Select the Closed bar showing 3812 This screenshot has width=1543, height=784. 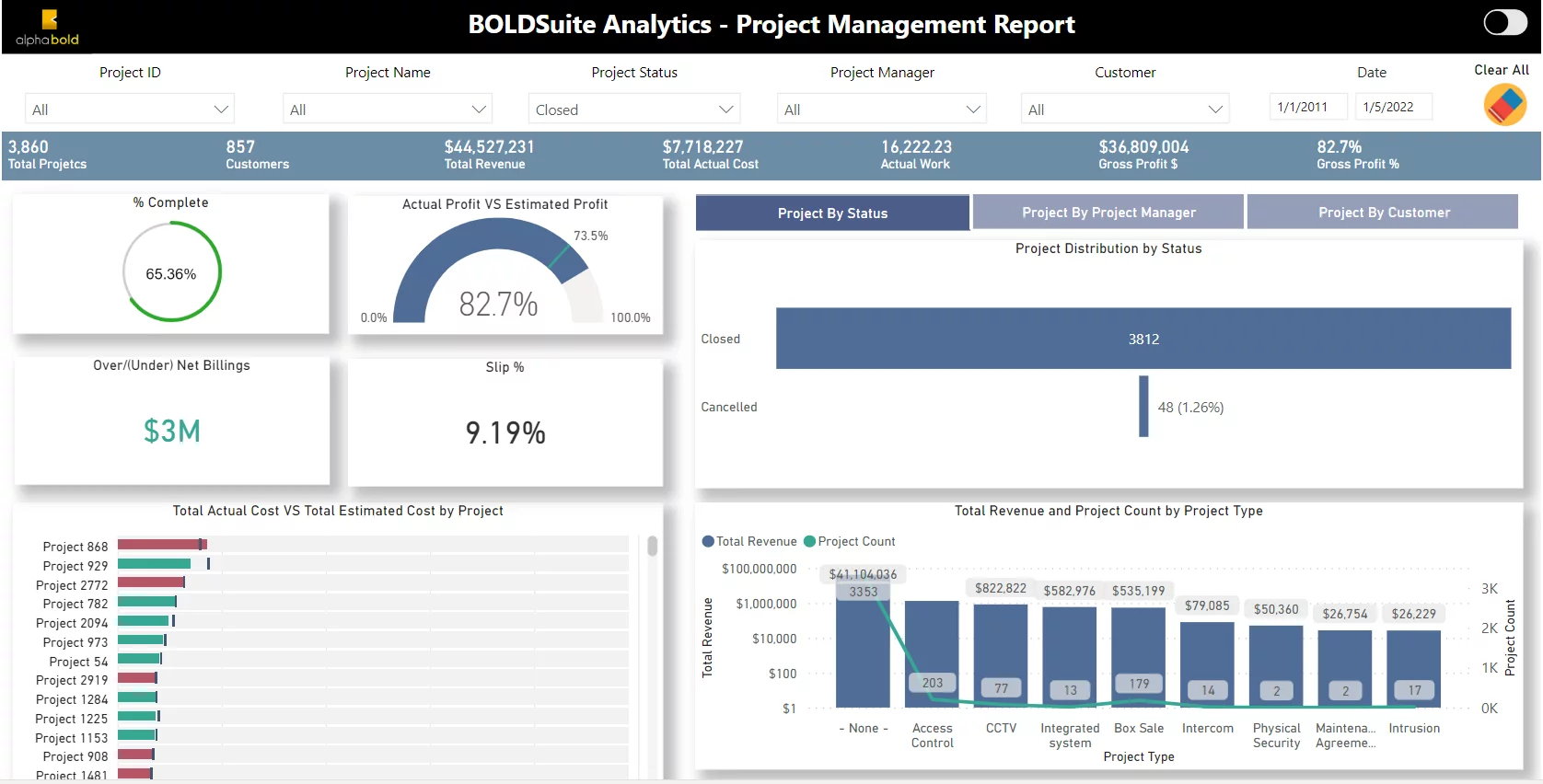click(1143, 339)
